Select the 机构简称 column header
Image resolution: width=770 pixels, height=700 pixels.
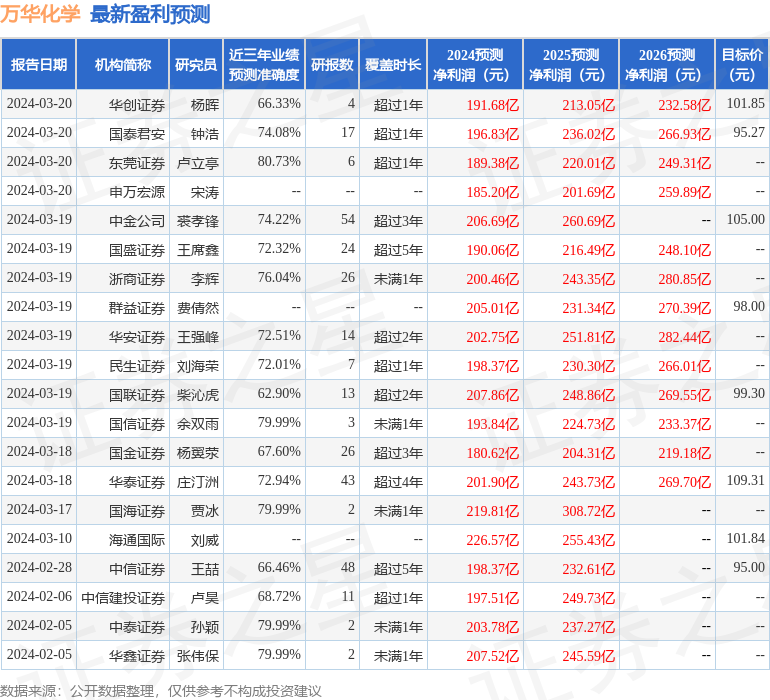123,64
